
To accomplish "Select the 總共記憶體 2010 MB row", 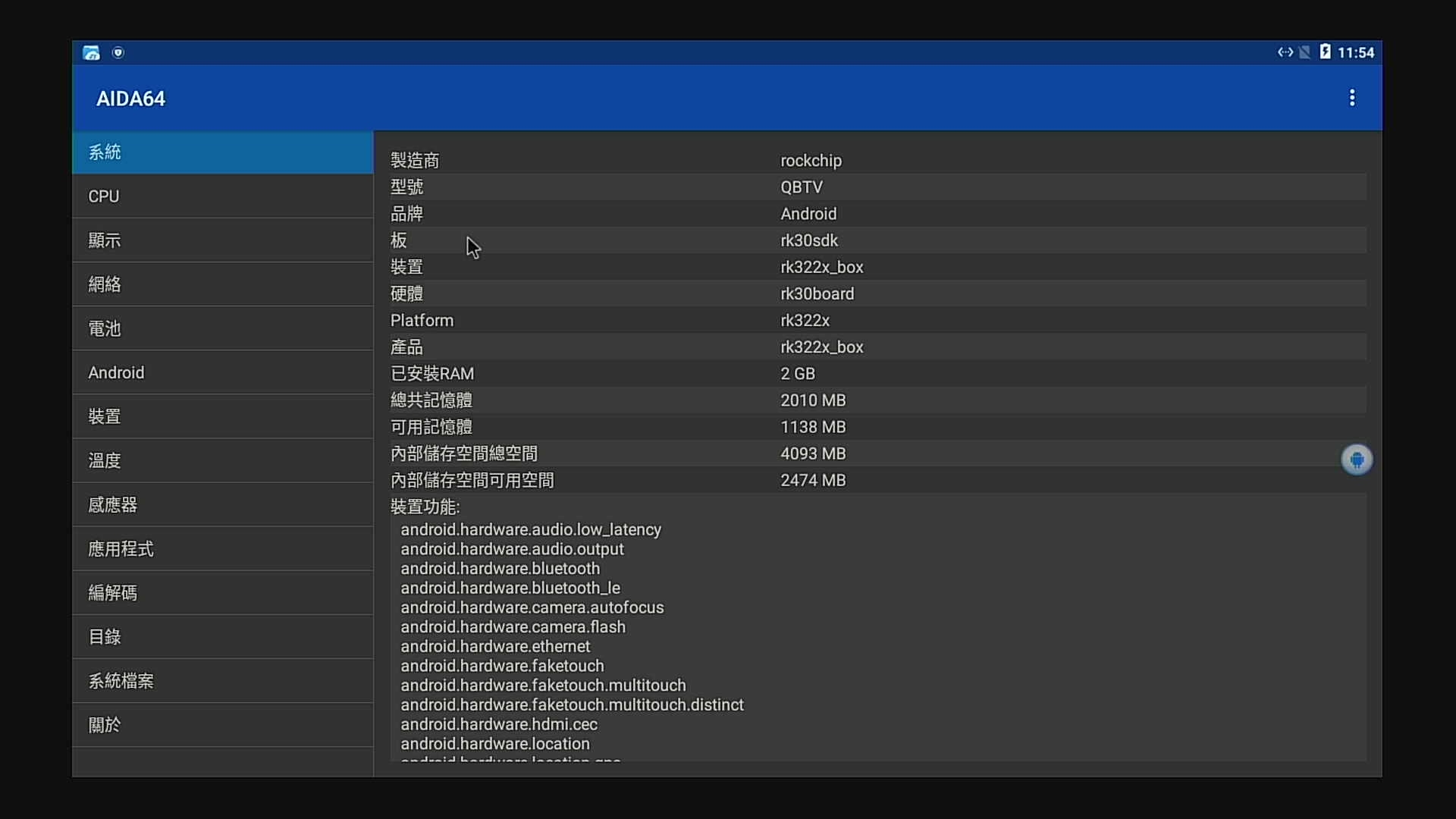I will click(878, 400).
